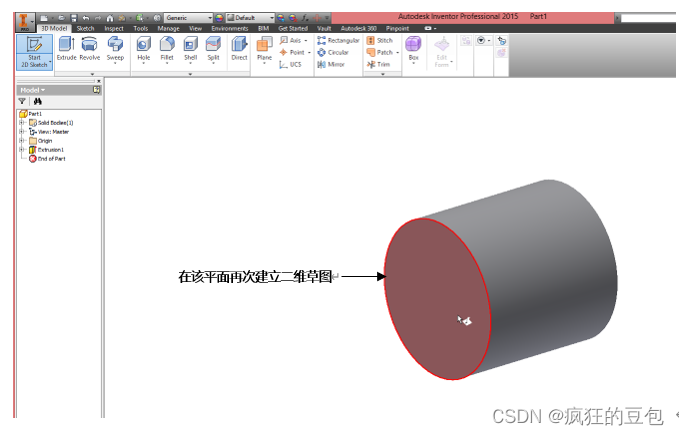Open the Inspect ribbon tab
Image resolution: width=679 pixels, height=435 pixels.
tap(114, 29)
